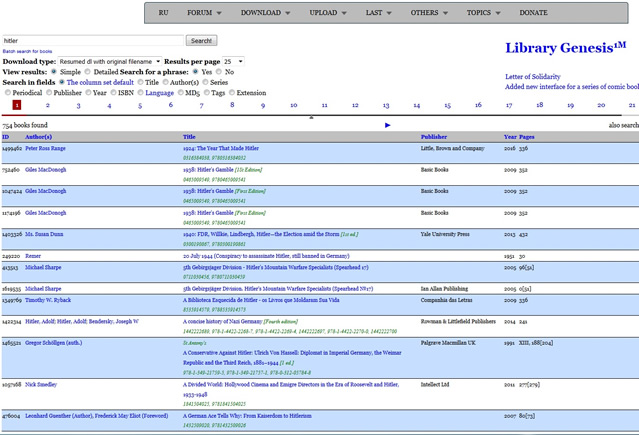This screenshot has height=435, width=639.
Task: Sort results by the Title column header
Action: point(189,137)
